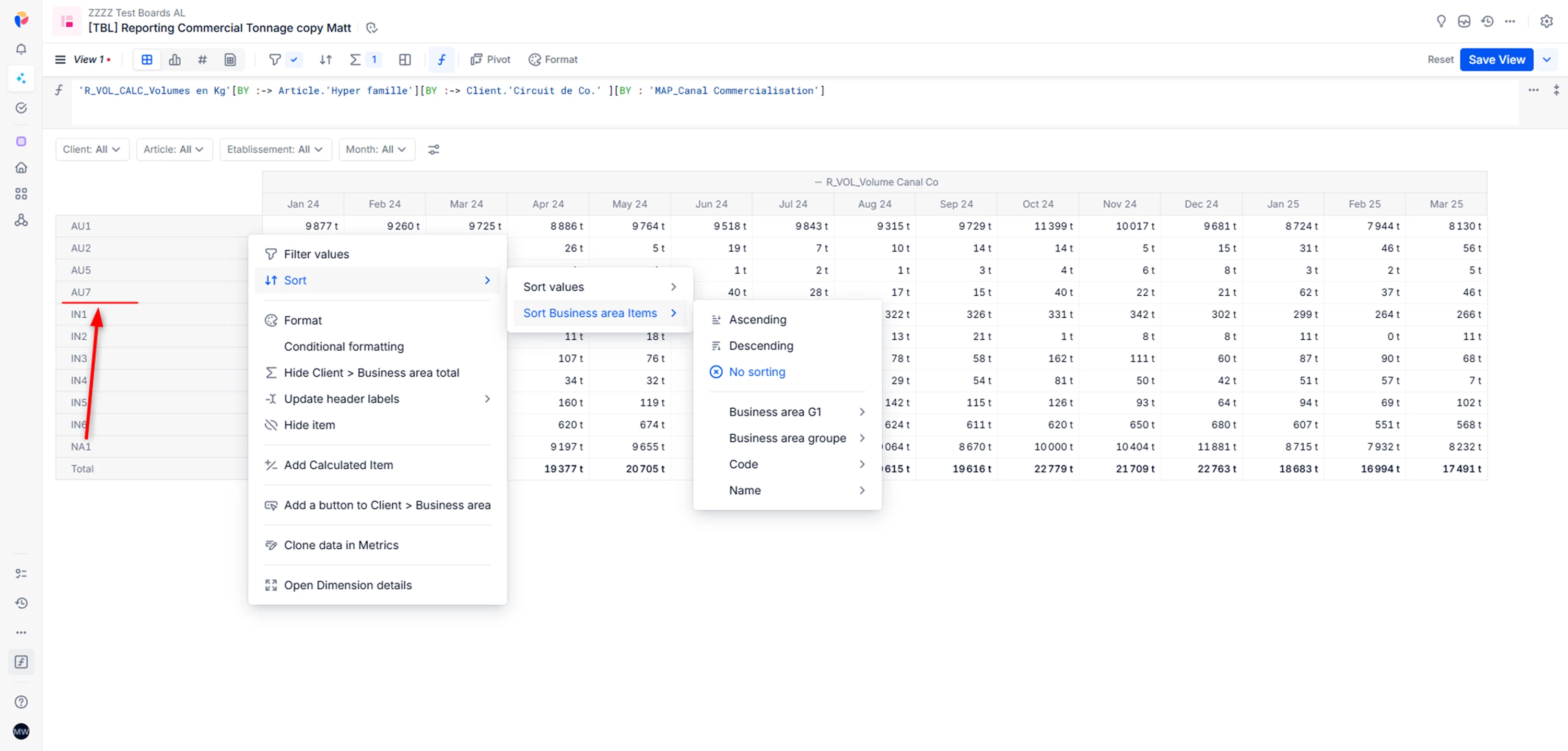The height and width of the screenshot is (751, 1568).
Task: Click the Reset button
Action: (x=1440, y=60)
